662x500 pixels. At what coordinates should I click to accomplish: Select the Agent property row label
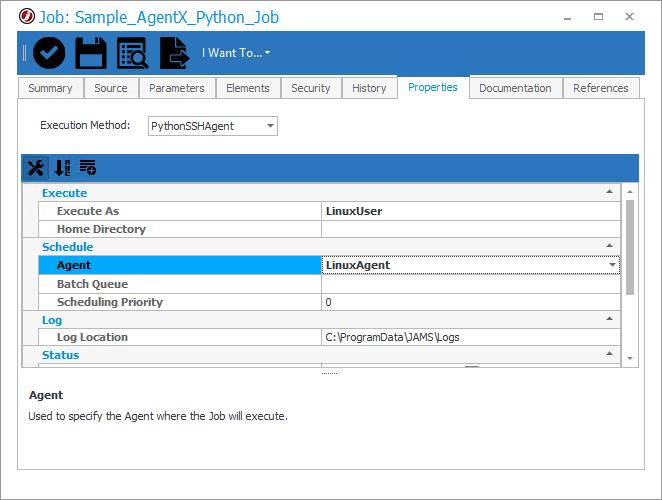(180, 265)
